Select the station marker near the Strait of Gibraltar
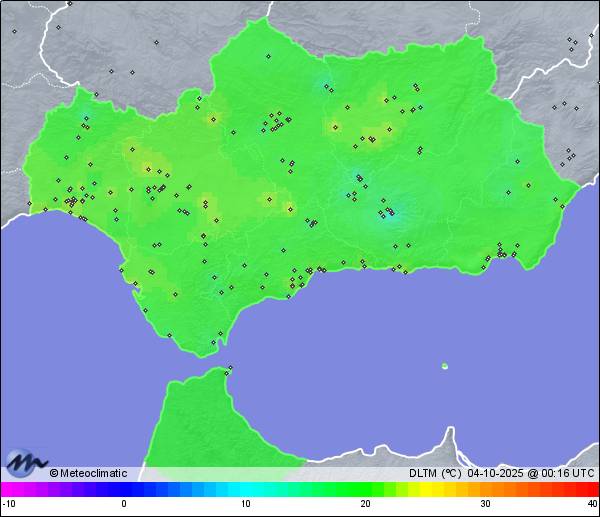600x517 pixels. pyautogui.click(x=230, y=368)
